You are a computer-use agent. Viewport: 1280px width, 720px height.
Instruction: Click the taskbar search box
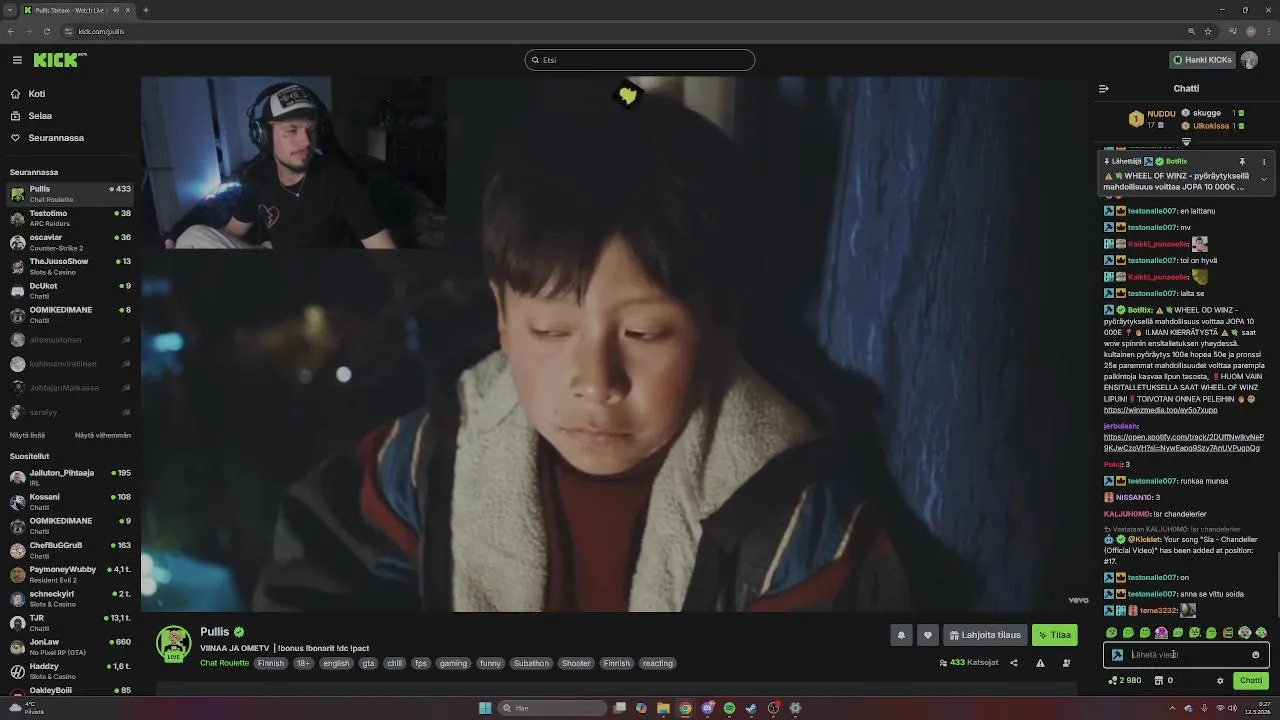pyautogui.click(x=552, y=708)
